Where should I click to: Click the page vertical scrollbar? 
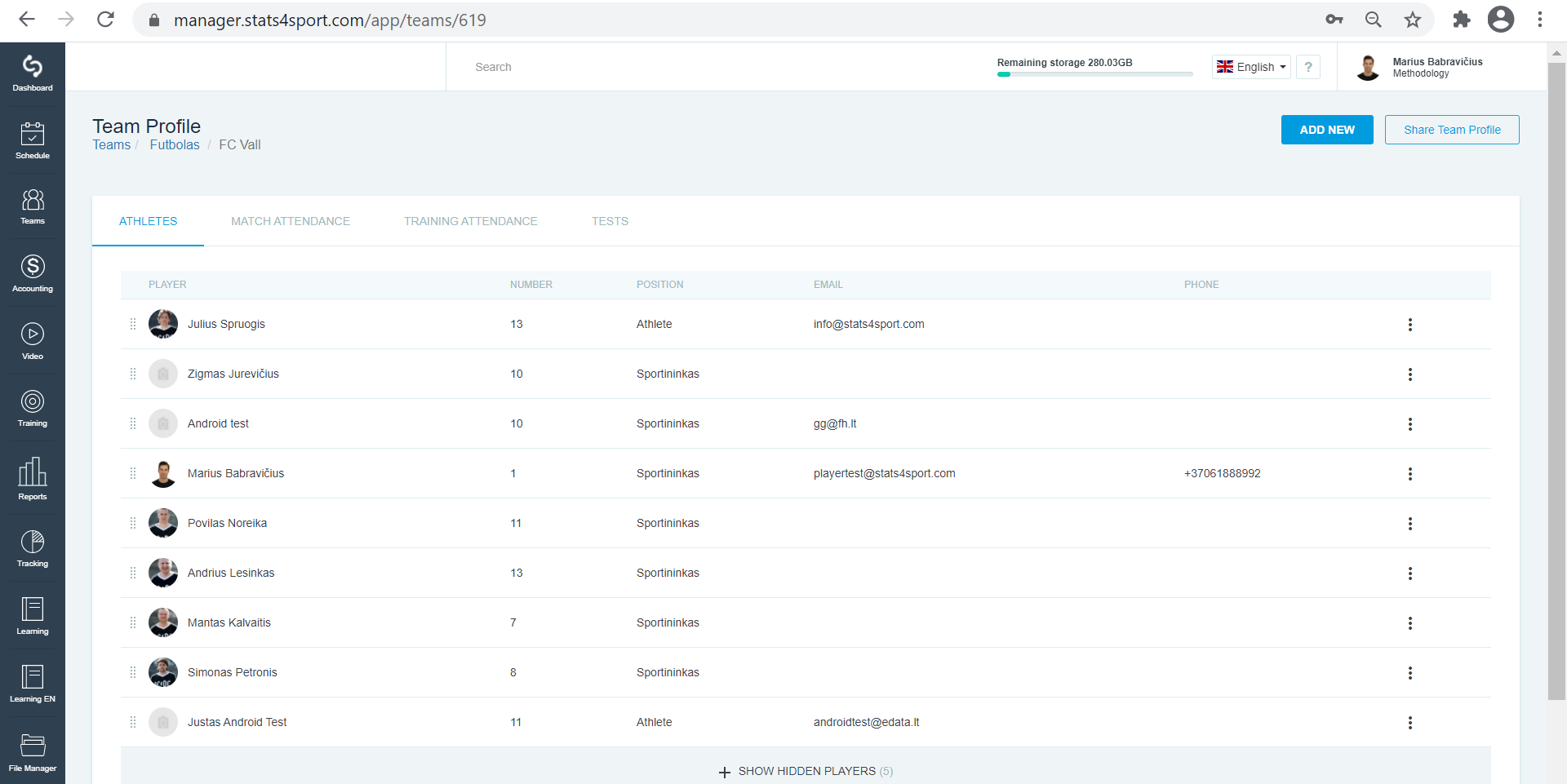1556,381
